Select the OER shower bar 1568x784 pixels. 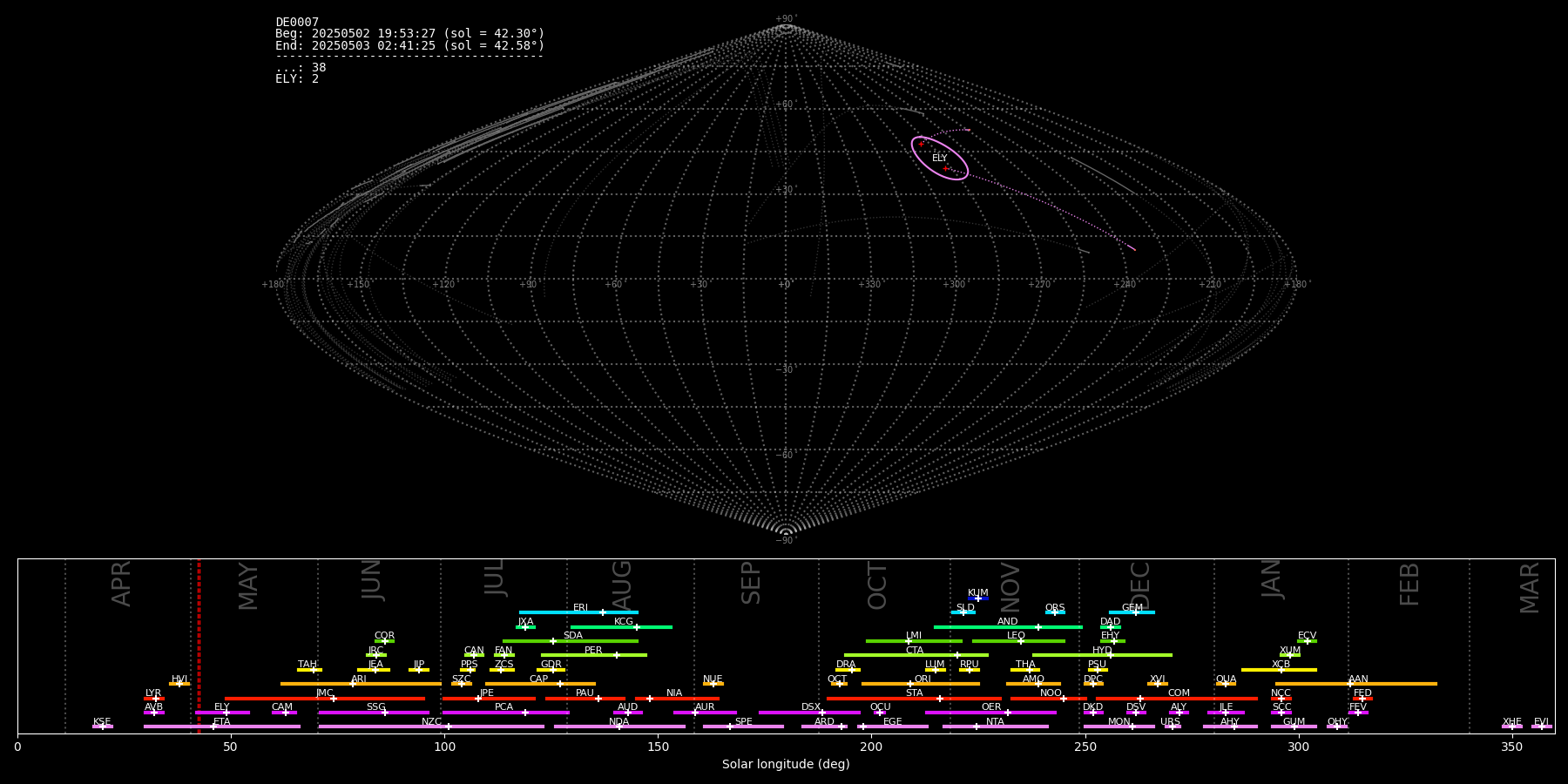point(990,713)
